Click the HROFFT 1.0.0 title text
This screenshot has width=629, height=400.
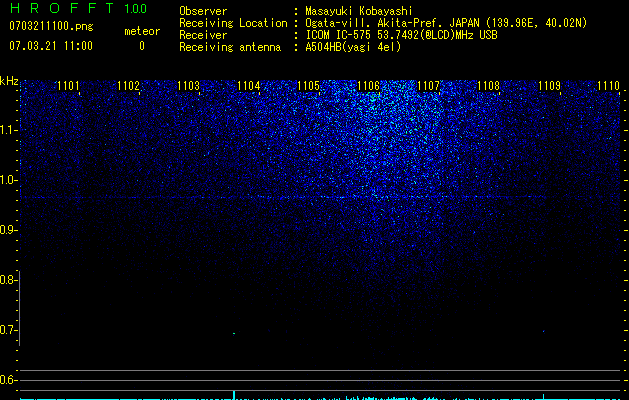pyautogui.click(x=79, y=8)
